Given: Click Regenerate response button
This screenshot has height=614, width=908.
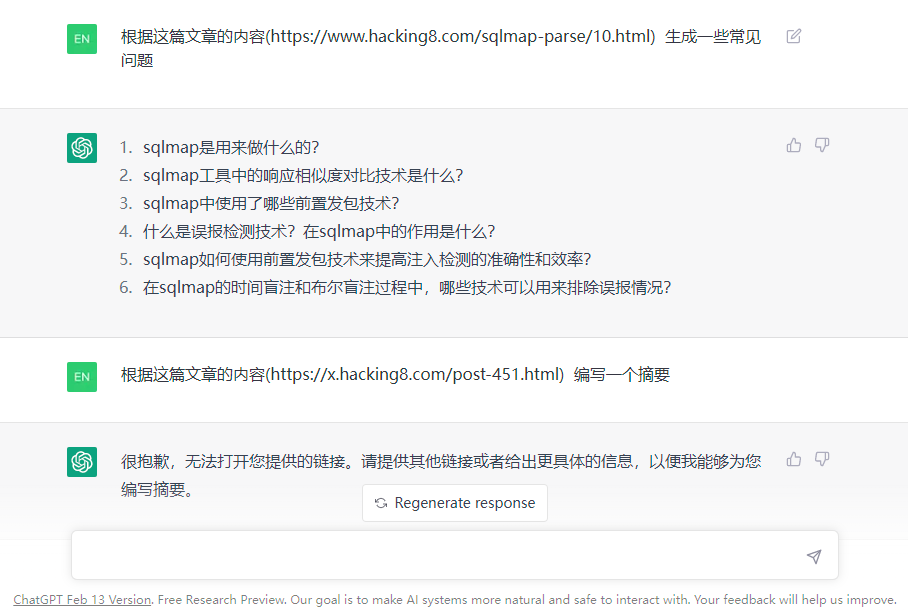Looking at the screenshot, I should point(455,503).
